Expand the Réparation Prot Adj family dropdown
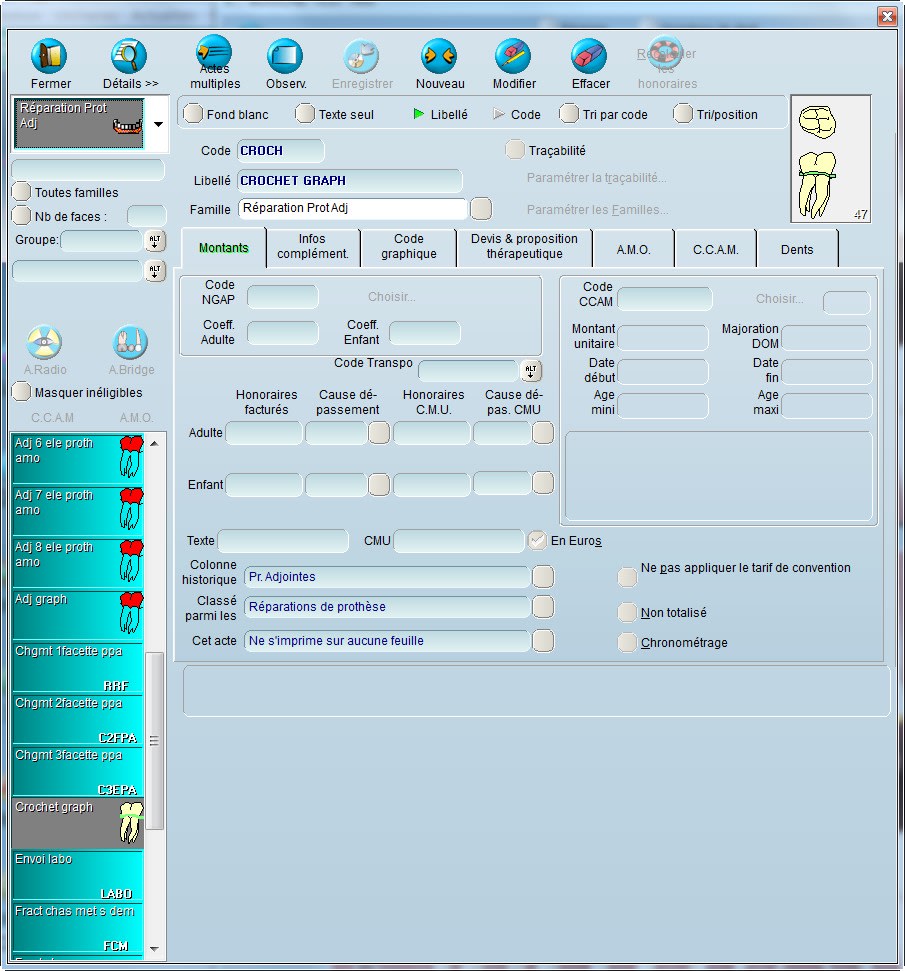 click(159, 126)
